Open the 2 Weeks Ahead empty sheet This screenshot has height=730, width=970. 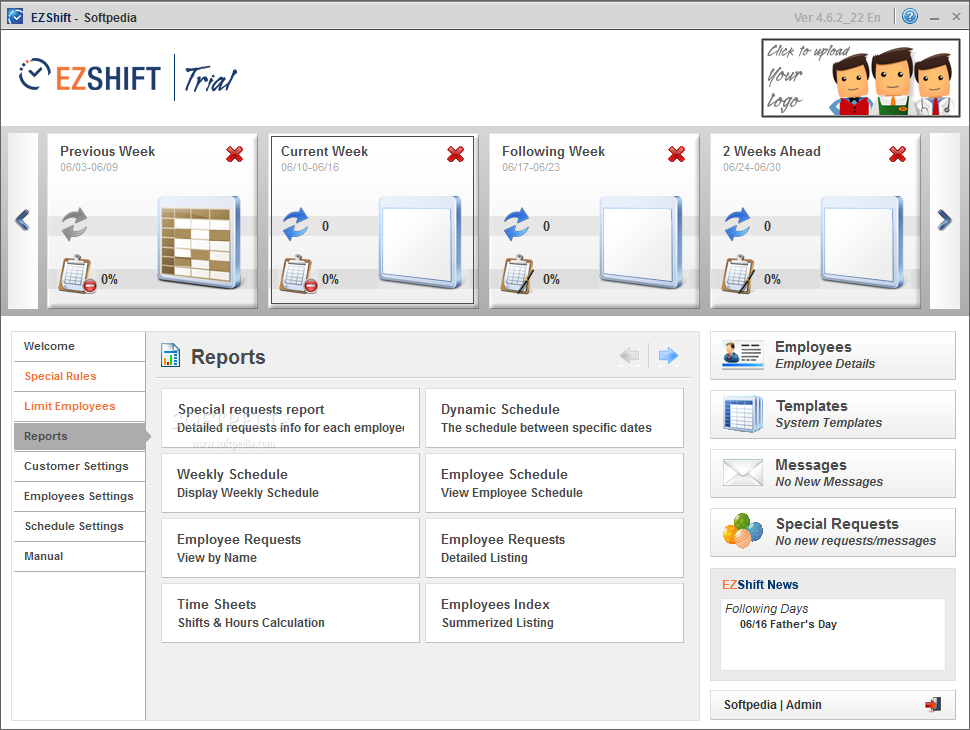click(x=862, y=242)
